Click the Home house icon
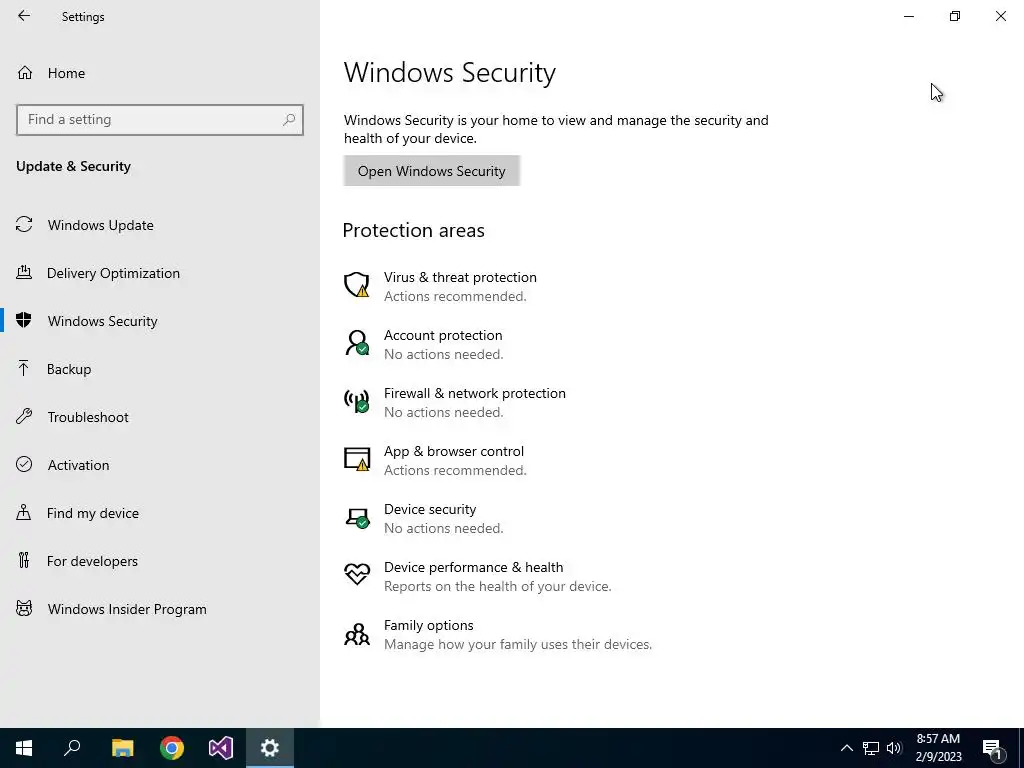The width and height of the screenshot is (1024, 768). click(x=25, y=72)
